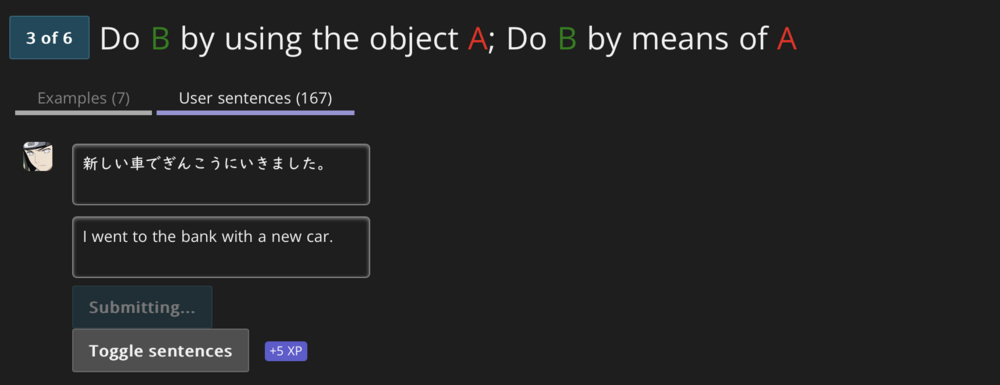1000x385 pixels.
Task: Click the first red A in the heading
Action: pyautogui.click(x=478, y=39)
